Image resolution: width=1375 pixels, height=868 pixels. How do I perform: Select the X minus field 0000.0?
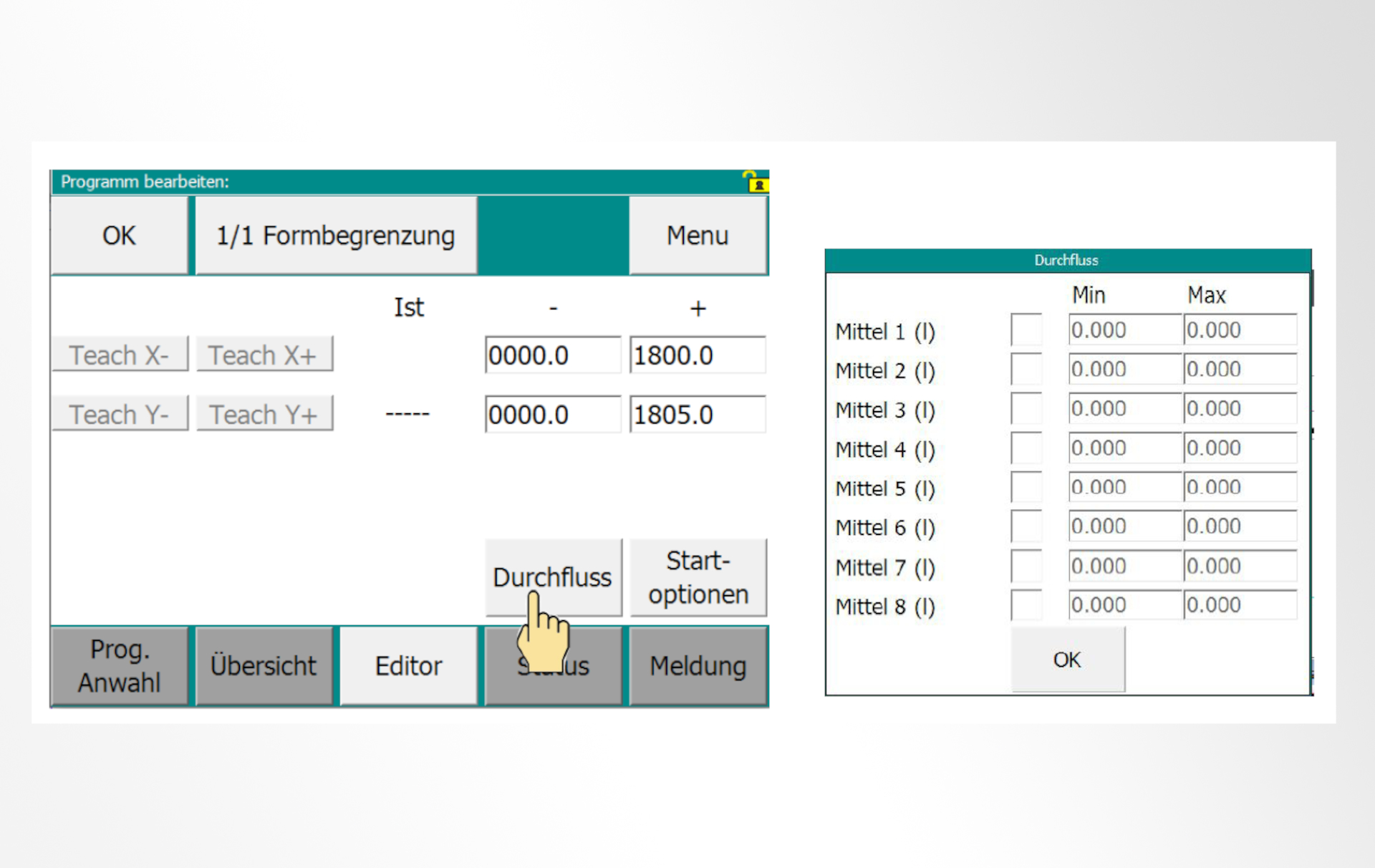[x=553, y=355]
